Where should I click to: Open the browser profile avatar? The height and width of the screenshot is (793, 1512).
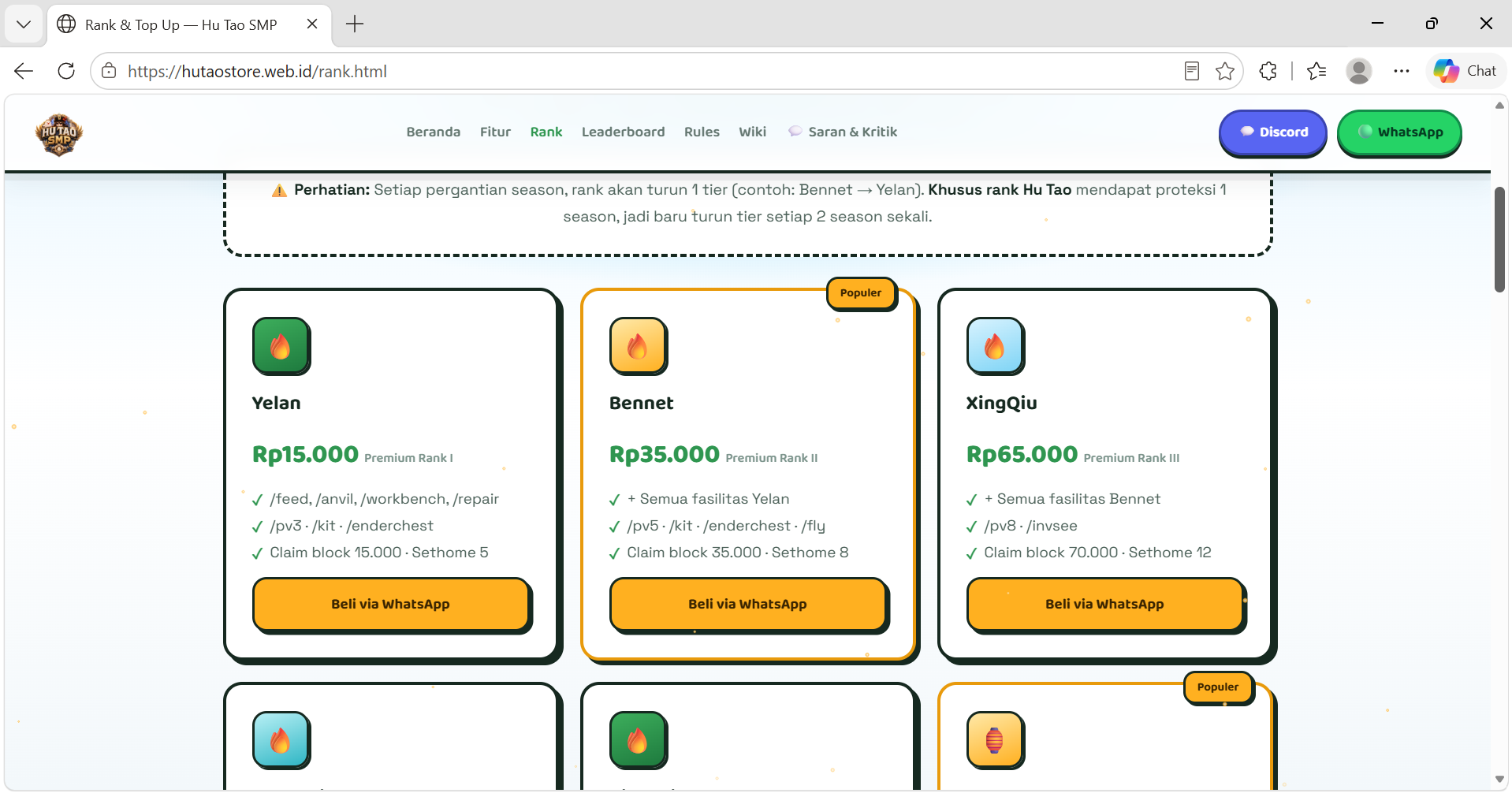click(1358, 71)
